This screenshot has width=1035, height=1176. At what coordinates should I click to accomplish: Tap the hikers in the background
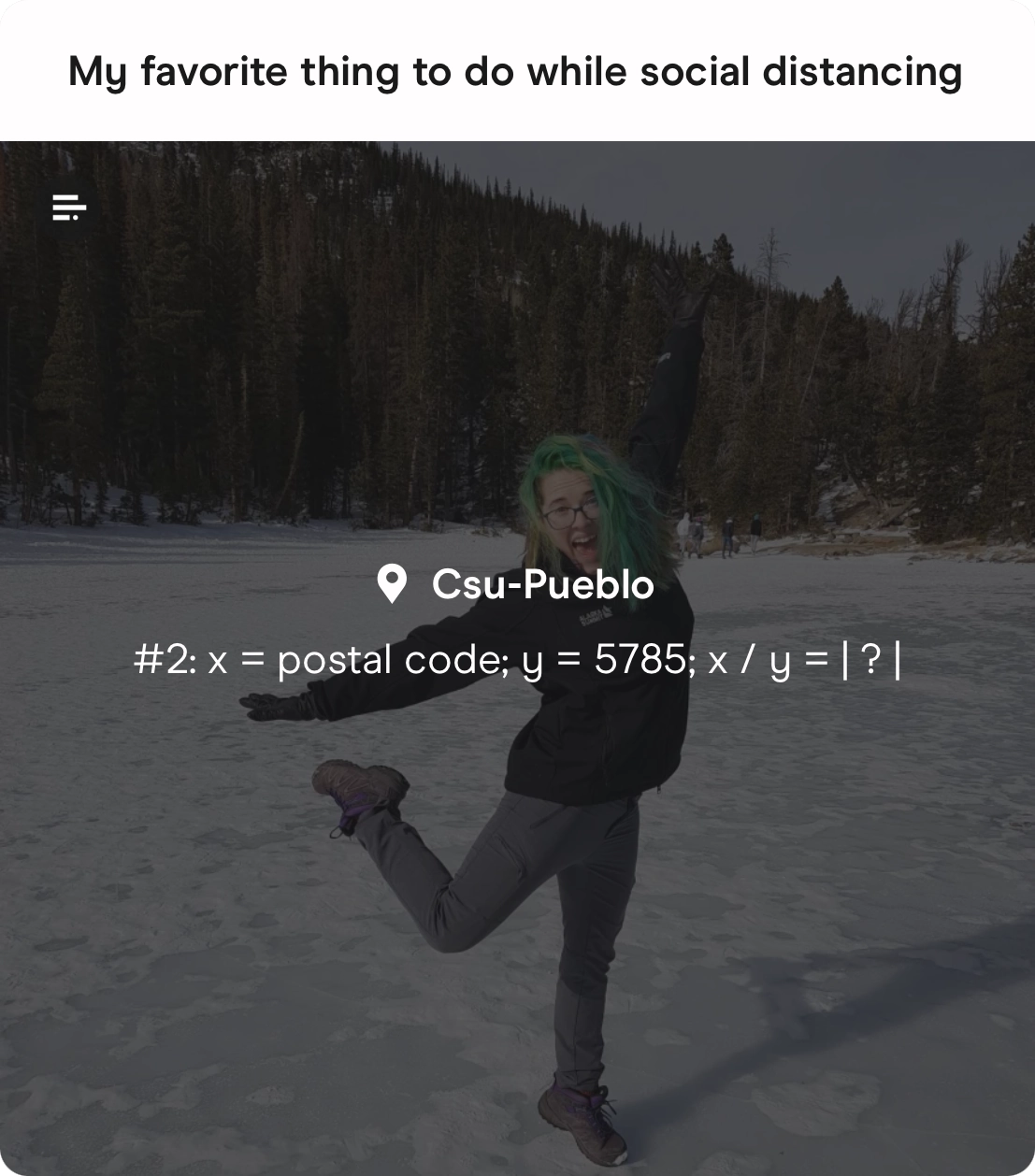point(718,536)
